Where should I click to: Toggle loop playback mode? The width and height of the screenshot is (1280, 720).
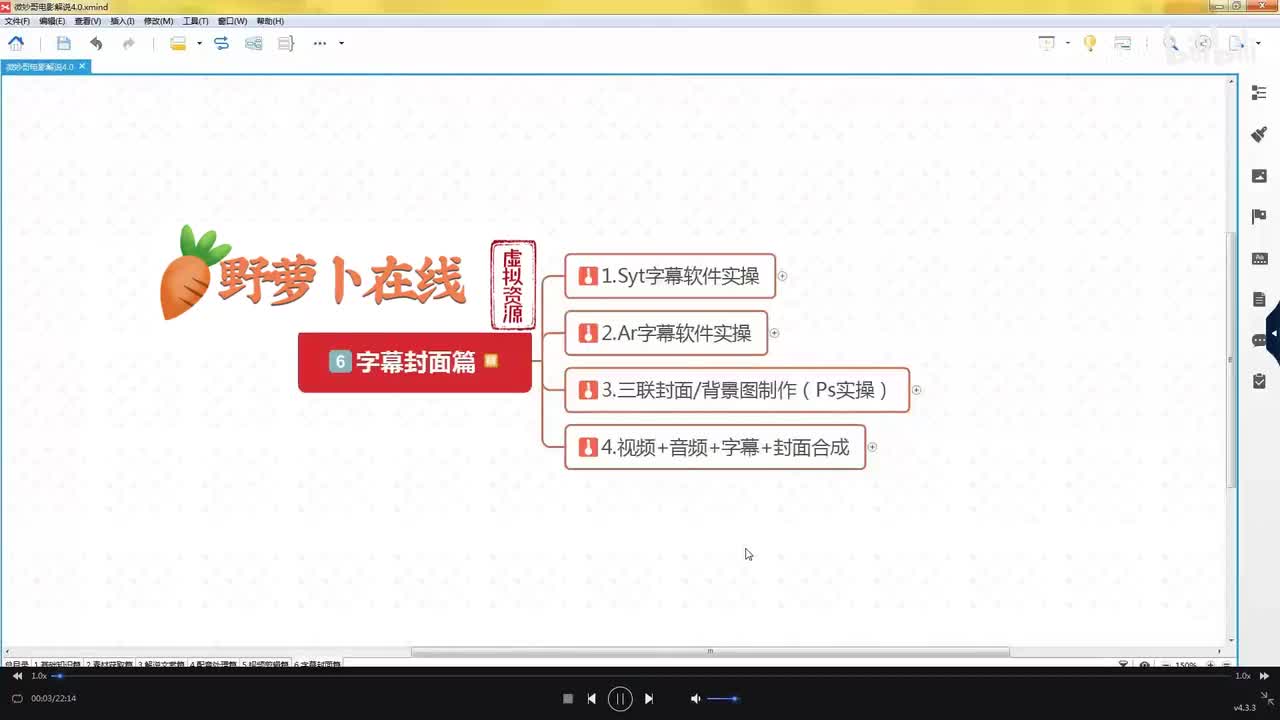(x=17, y=699)
